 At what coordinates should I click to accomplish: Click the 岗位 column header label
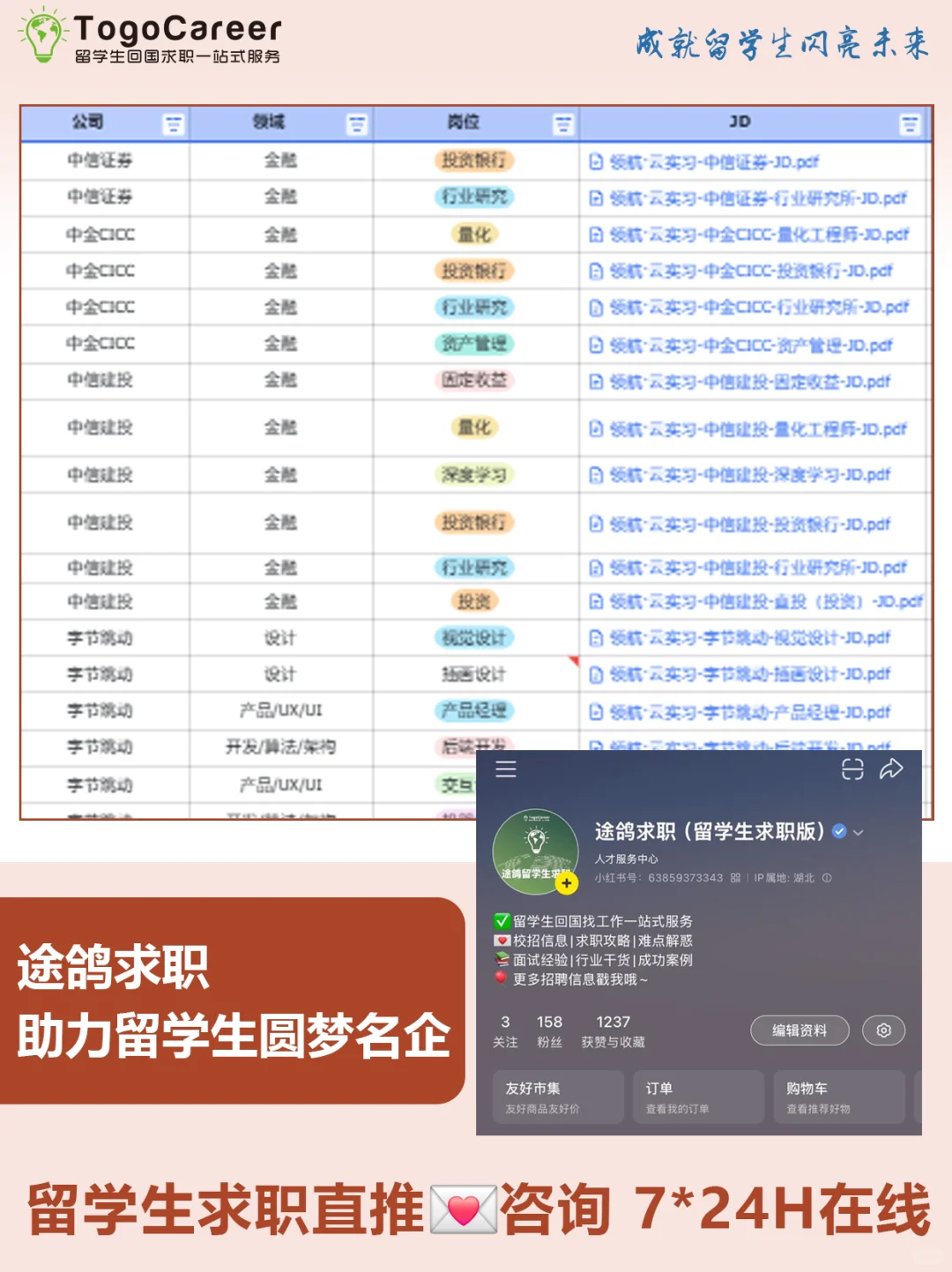(463, 122)
